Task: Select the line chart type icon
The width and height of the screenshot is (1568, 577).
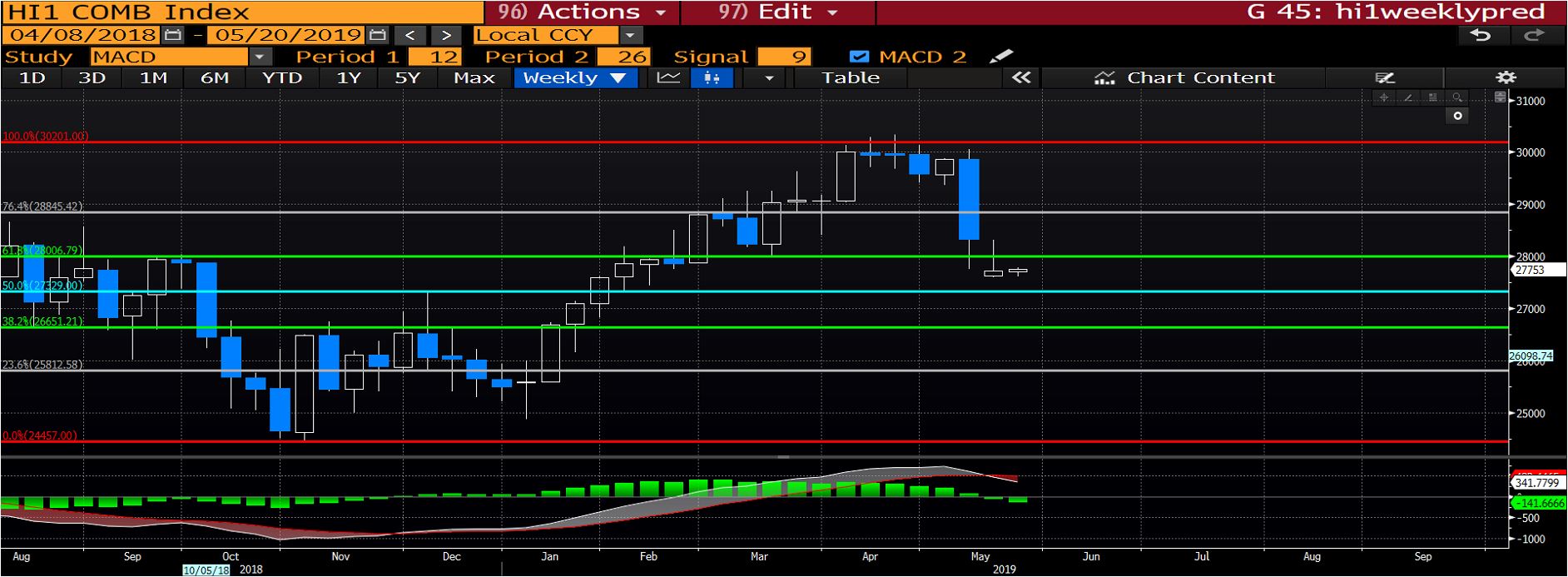Action: pyautogui.click(x=668, y=78)
